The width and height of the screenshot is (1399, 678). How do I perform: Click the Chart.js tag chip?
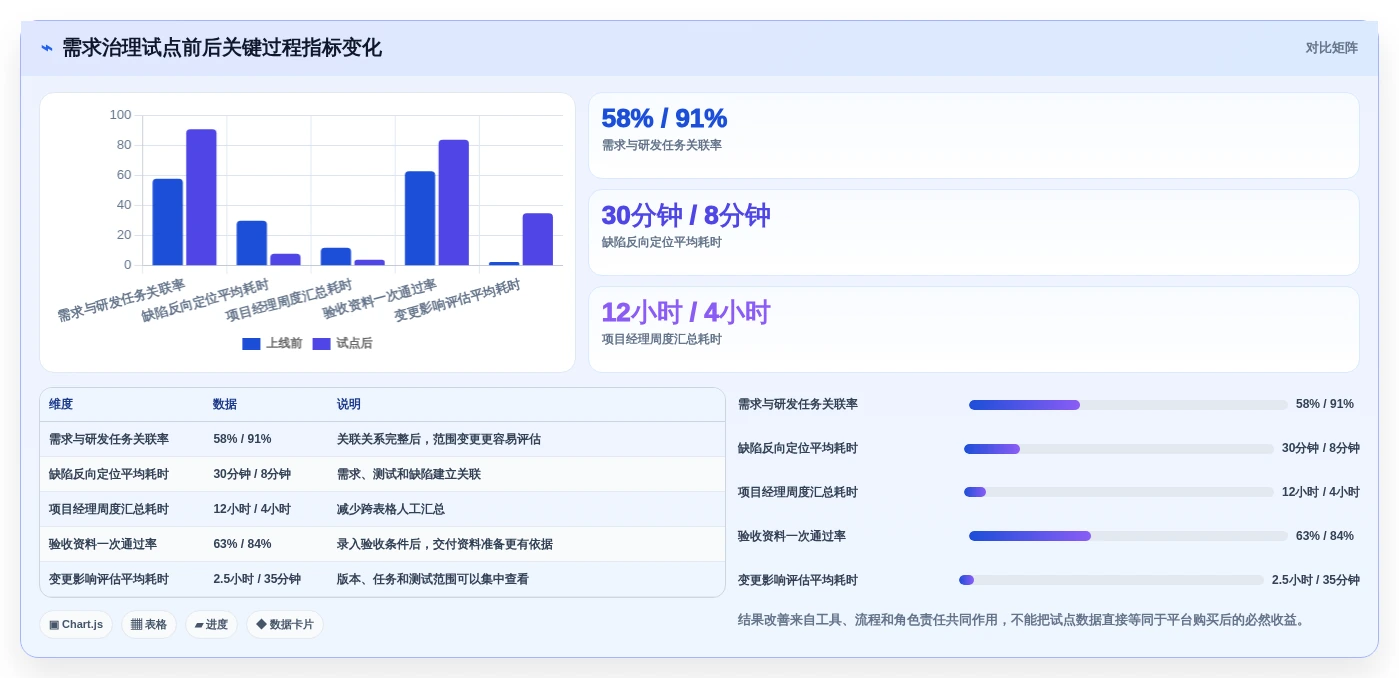(76, 625)
